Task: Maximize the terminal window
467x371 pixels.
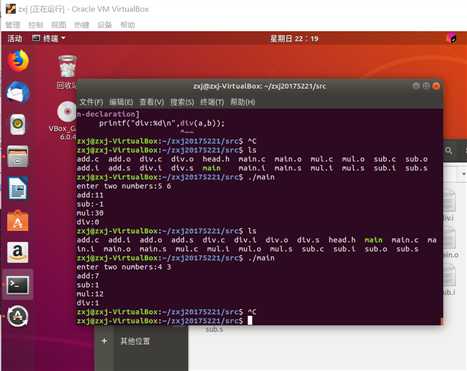Action: click(426, 86)
